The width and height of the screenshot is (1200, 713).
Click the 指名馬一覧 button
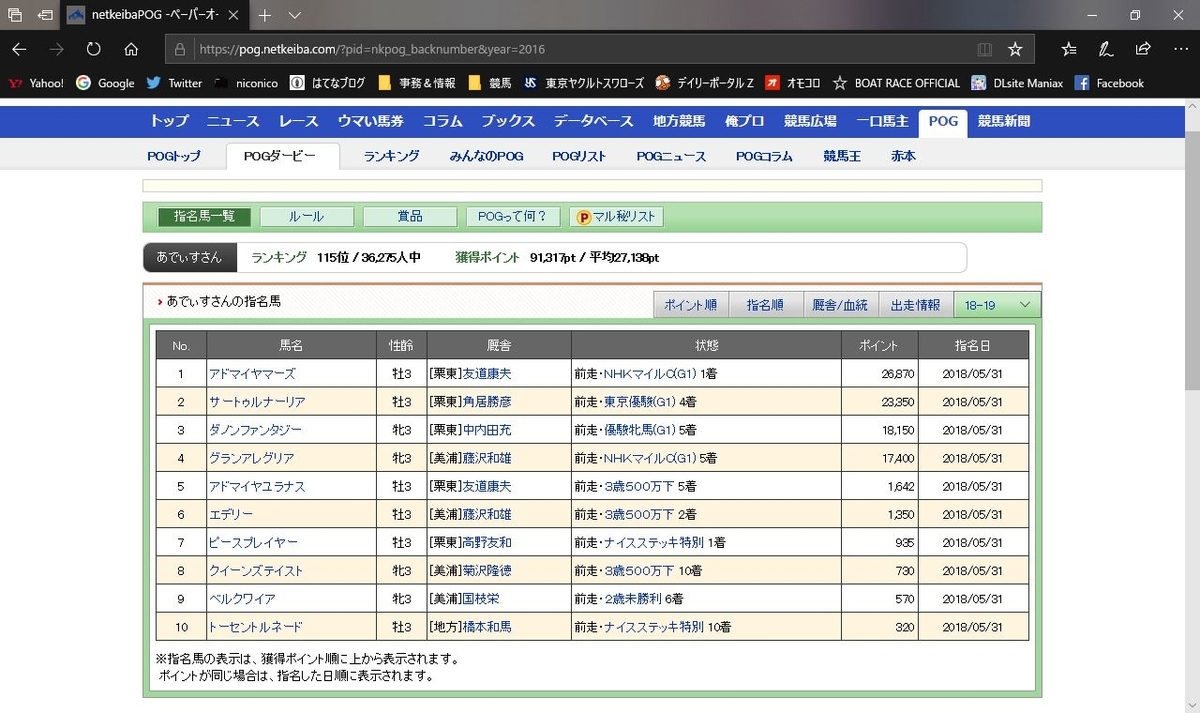tap(204, 217)
